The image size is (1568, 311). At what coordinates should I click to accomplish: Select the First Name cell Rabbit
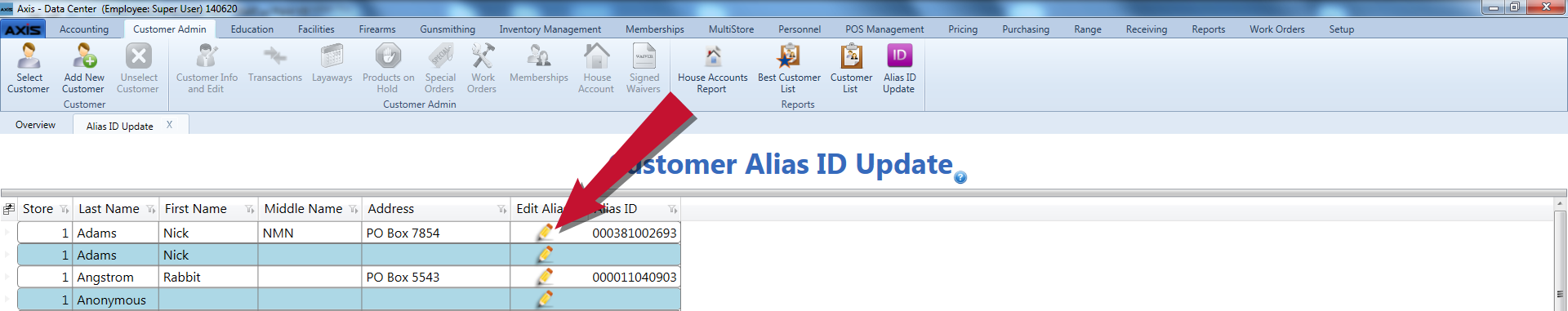(x=208, y=277)
